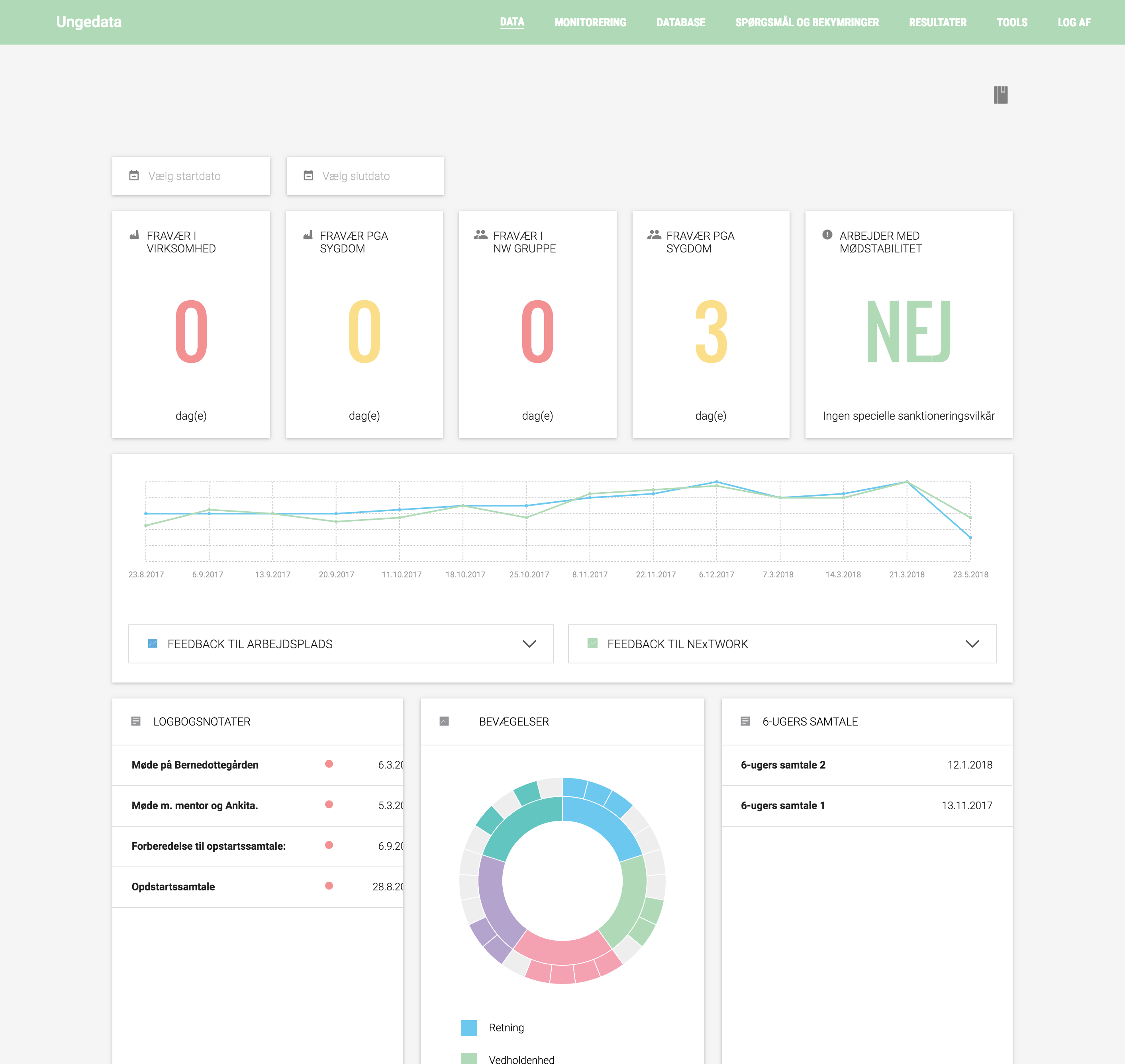The image size is (1125, 1064).
Task: Click the calendar icon in the slutdato field
Action: pos(309,176)
